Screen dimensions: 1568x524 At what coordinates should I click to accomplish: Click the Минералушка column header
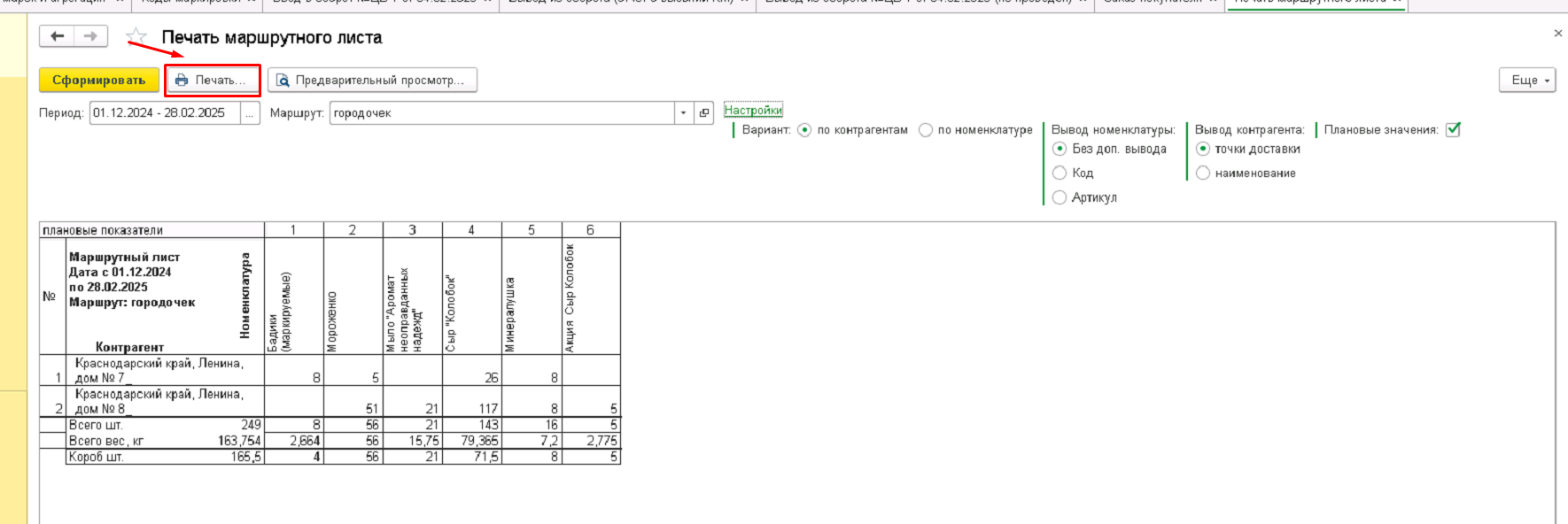pos(532,297)
